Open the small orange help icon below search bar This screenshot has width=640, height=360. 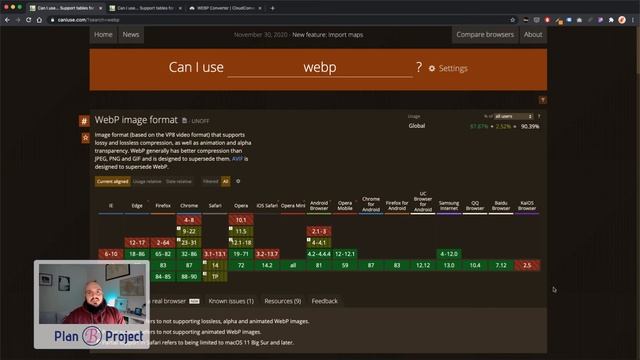click(542, 100)
